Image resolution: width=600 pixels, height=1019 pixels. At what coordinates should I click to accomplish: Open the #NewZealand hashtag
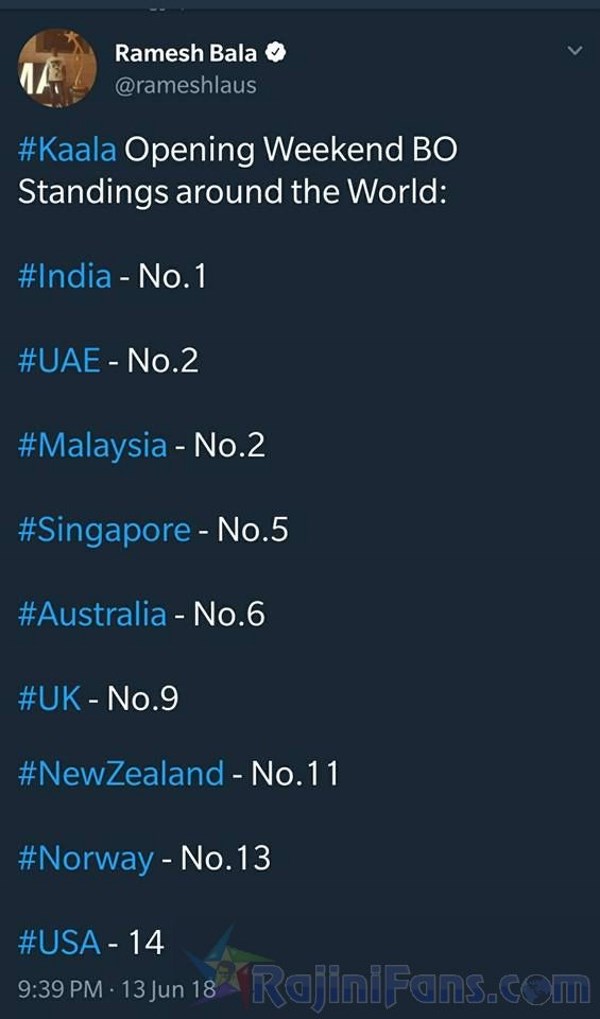click(121, 773)
